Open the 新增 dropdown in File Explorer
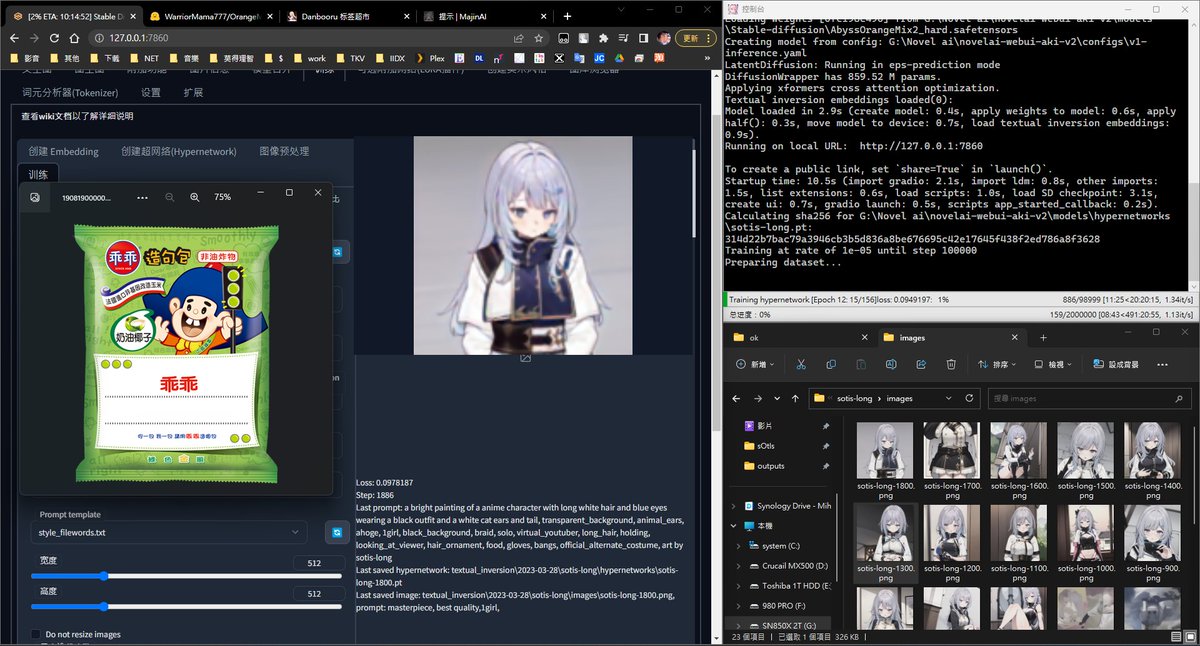 tap(755, 364)
